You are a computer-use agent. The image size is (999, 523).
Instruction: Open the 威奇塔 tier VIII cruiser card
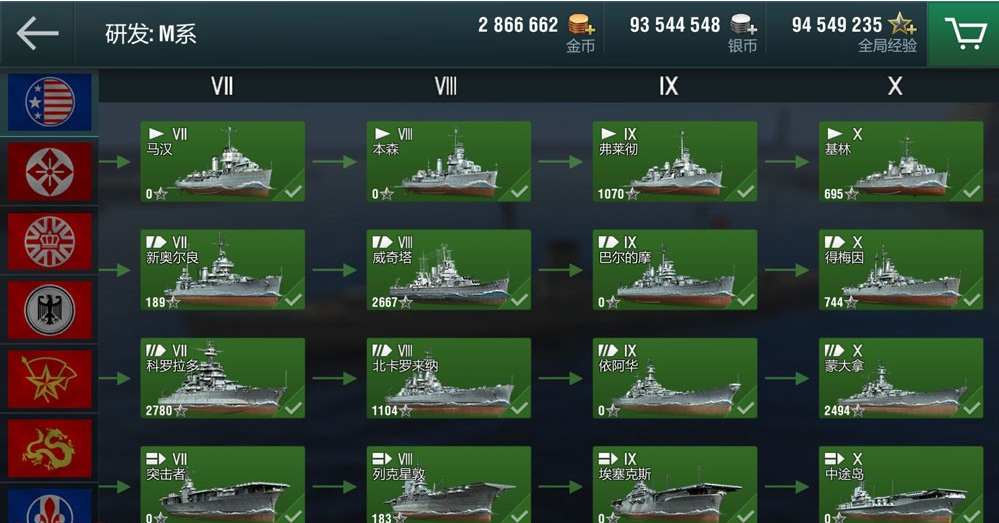tap(449, 270)
